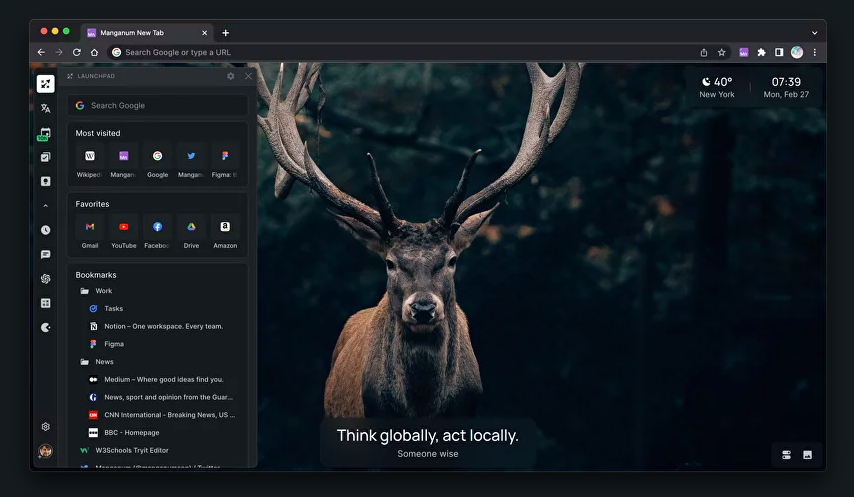This screenshot has width=854, height=497.
Task: Click the Search Google field in Launchpad
Action: click(x=157, y=106)
